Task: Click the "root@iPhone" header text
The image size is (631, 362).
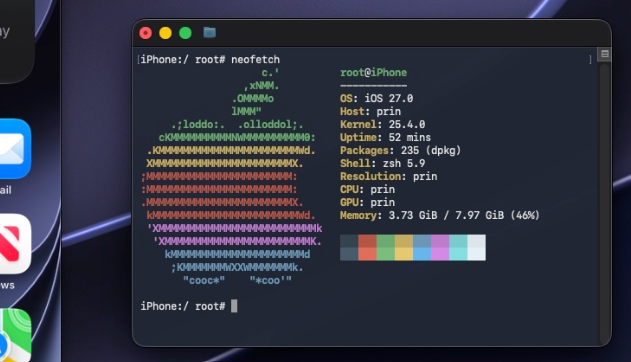Action: coord(373,72)
